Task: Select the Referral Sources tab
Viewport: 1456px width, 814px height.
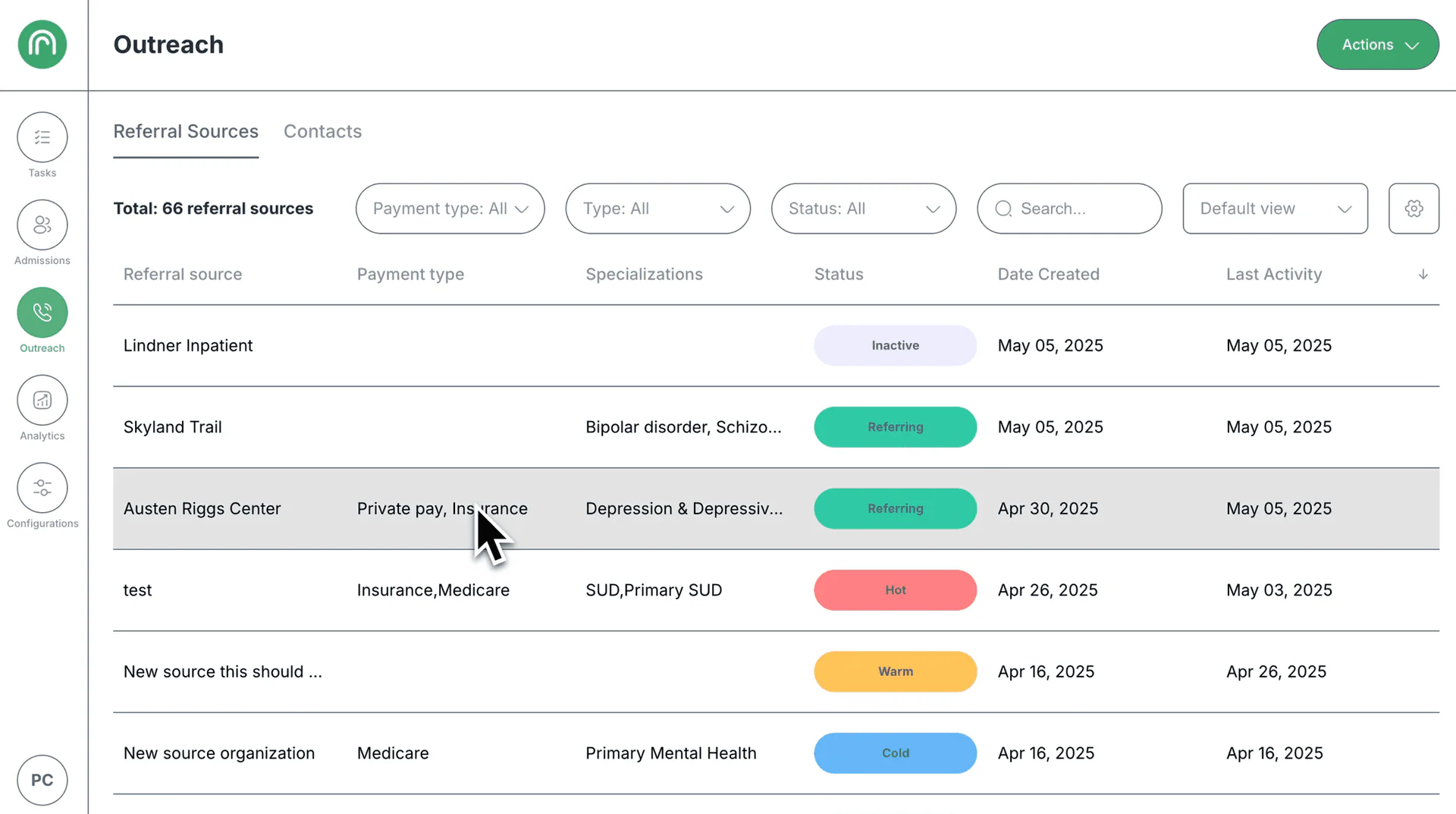Action: tap(186, 131)
